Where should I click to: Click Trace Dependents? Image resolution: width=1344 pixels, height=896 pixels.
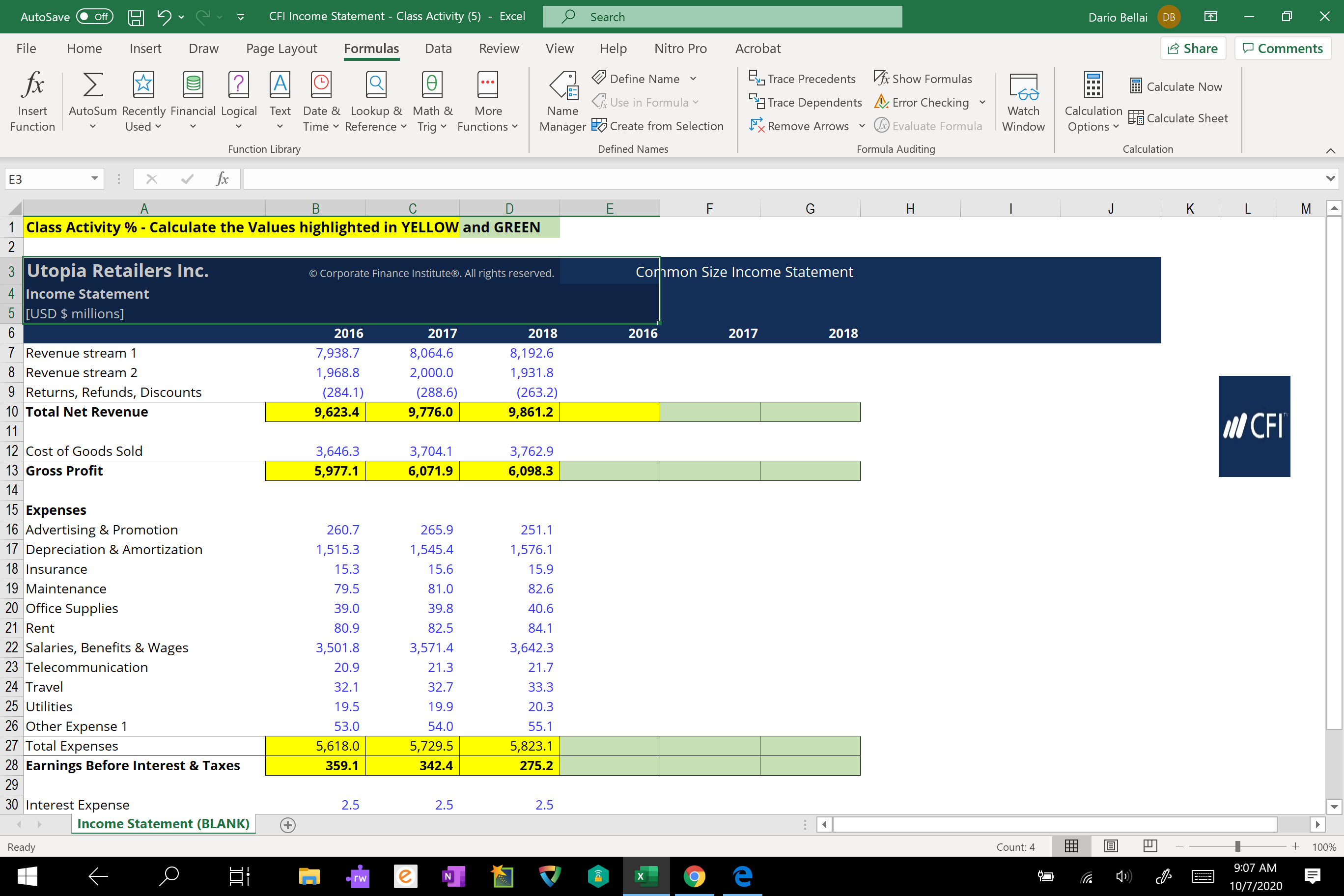coord(805,102)
